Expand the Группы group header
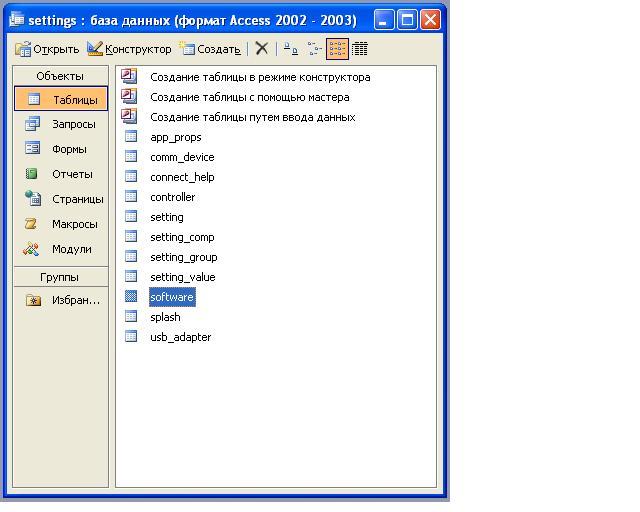Image resolution: width=640 pixels, height=512 pixels. [x=60, y=277]
